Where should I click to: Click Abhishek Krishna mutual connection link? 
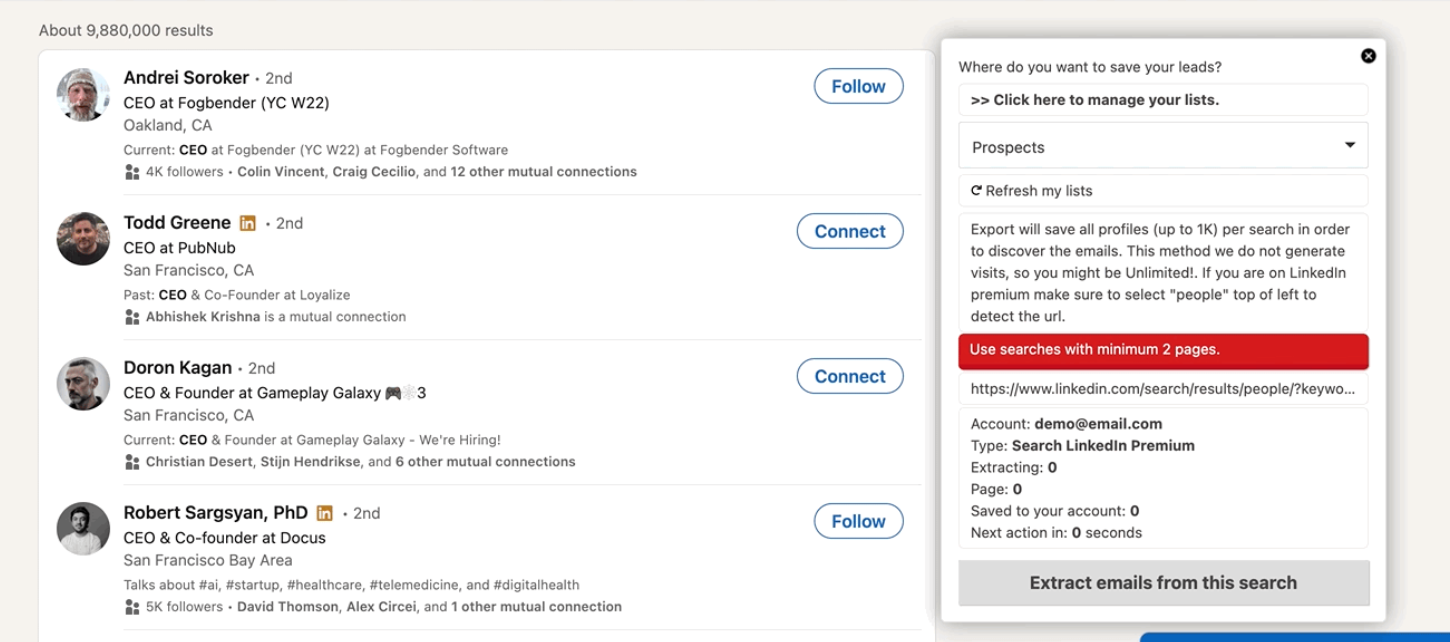(x=203, y=317)
